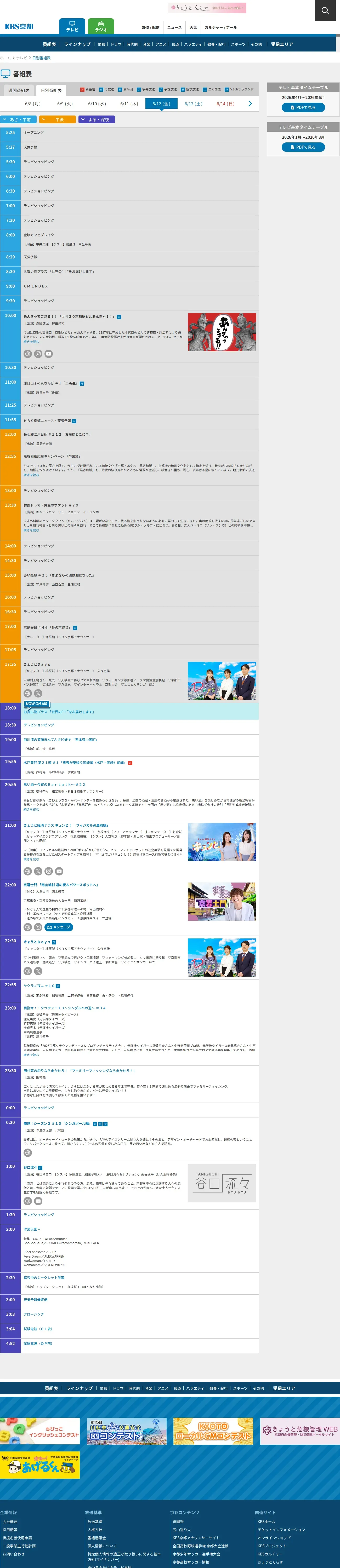The image size is (340, 1568).
Task: Expand 続きを読む for きょうと経済テラス キュンと!
Action: [x=31, y=859]
